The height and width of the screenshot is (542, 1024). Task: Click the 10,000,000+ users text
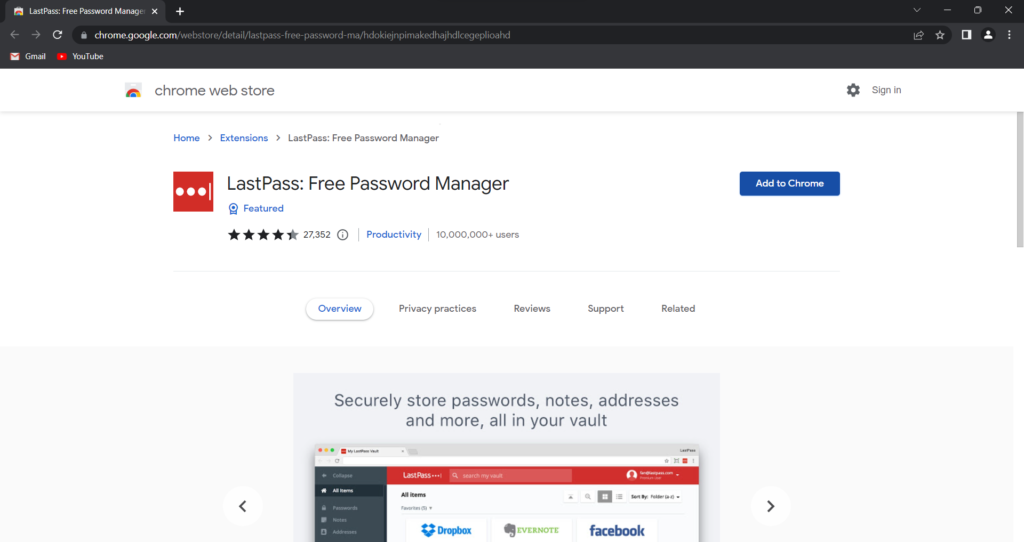(x=477, y=234)
